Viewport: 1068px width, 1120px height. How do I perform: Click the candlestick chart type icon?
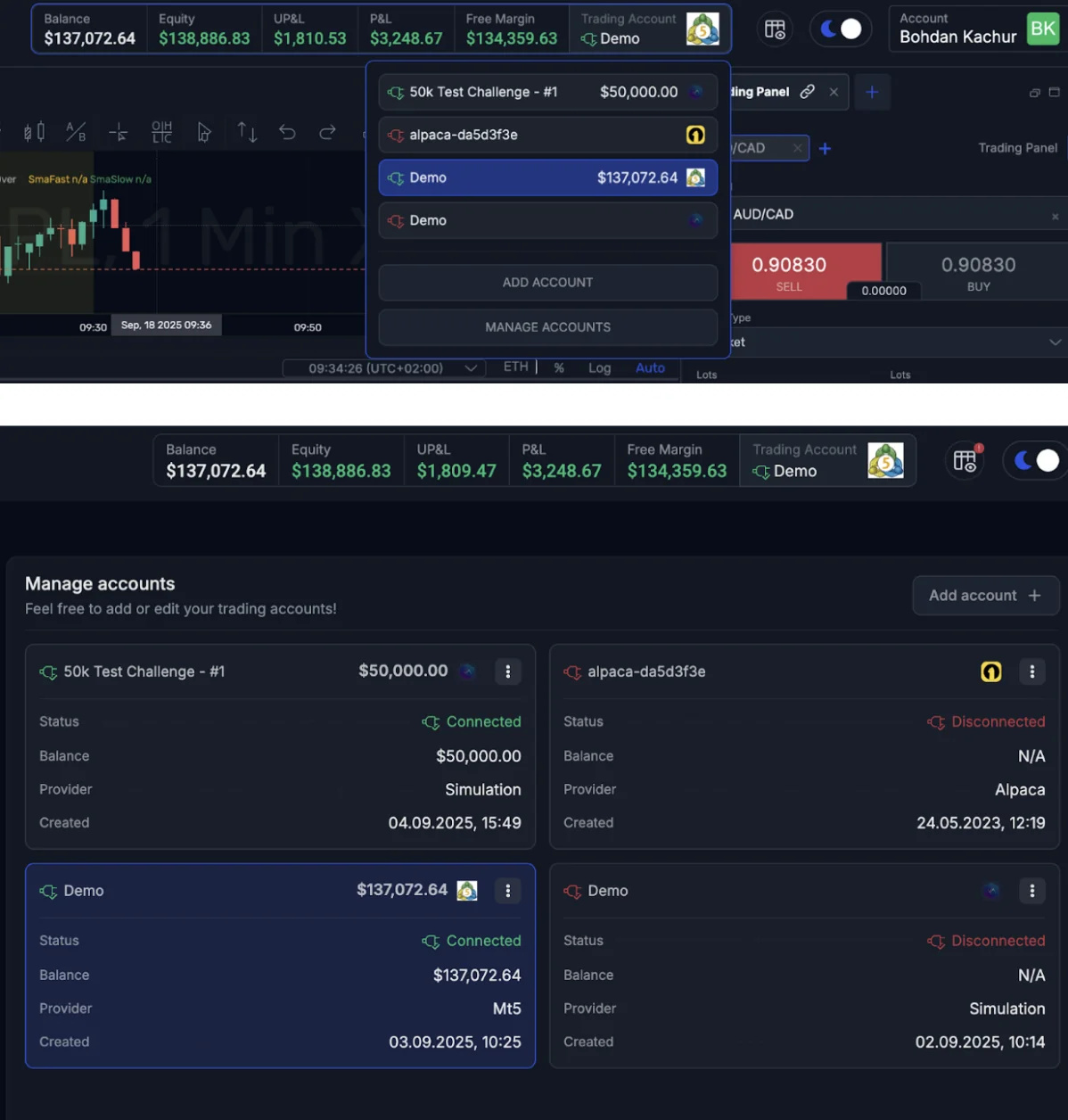[34, 132]
